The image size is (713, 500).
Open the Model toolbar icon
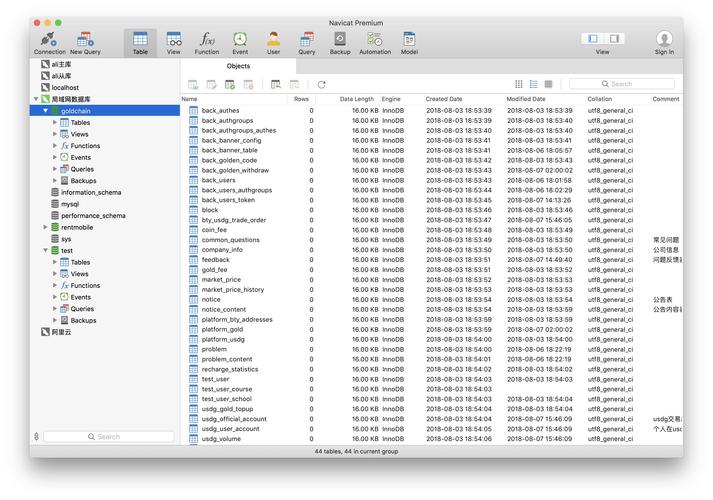(x=409, y=44)
